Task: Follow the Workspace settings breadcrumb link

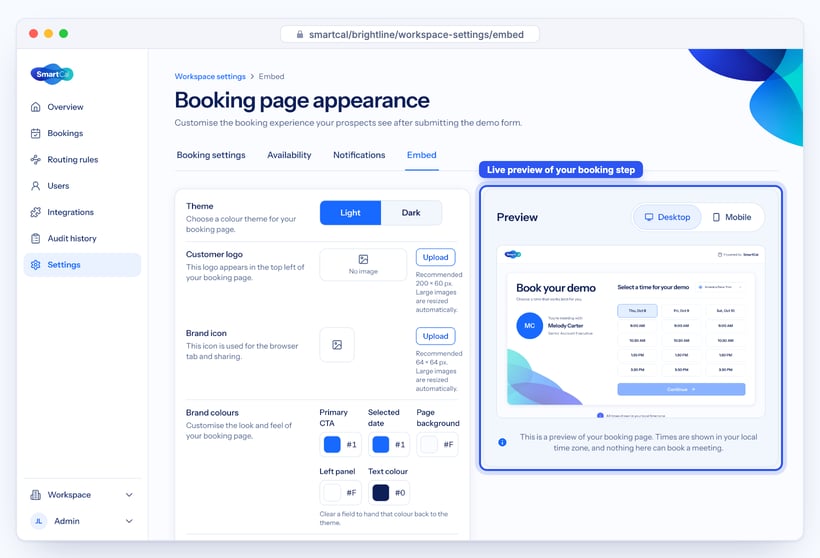Action: tap(210, 76)
